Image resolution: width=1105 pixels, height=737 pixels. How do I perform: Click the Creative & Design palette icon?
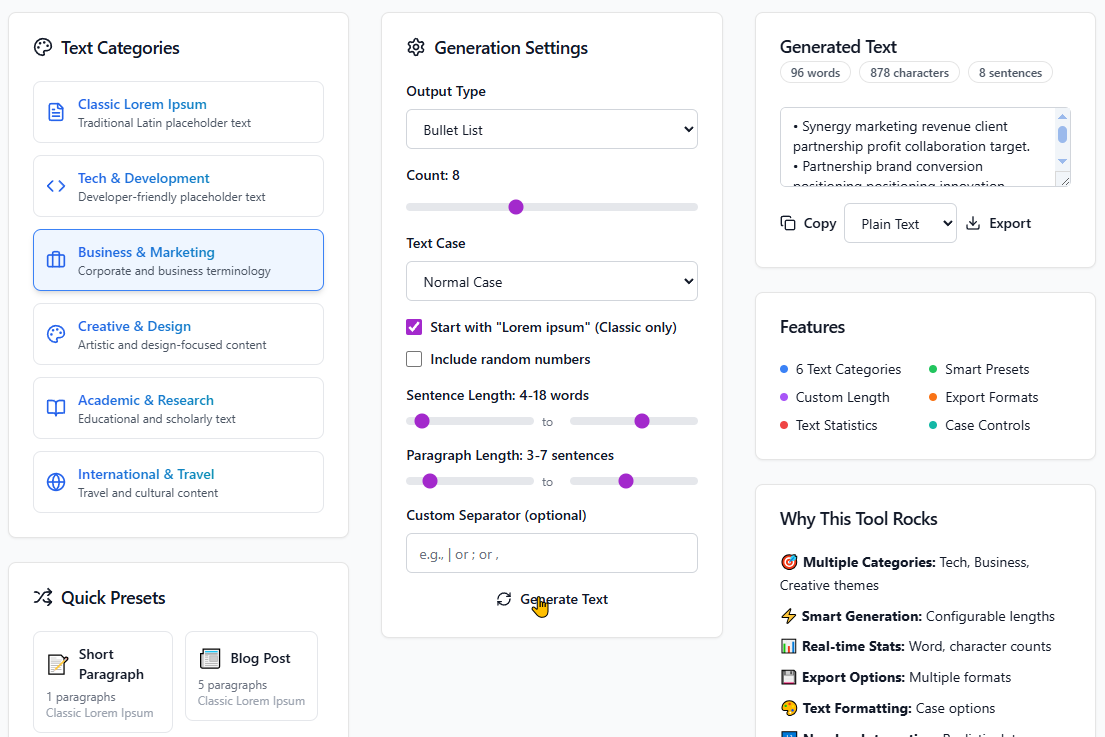click(56, 334)
